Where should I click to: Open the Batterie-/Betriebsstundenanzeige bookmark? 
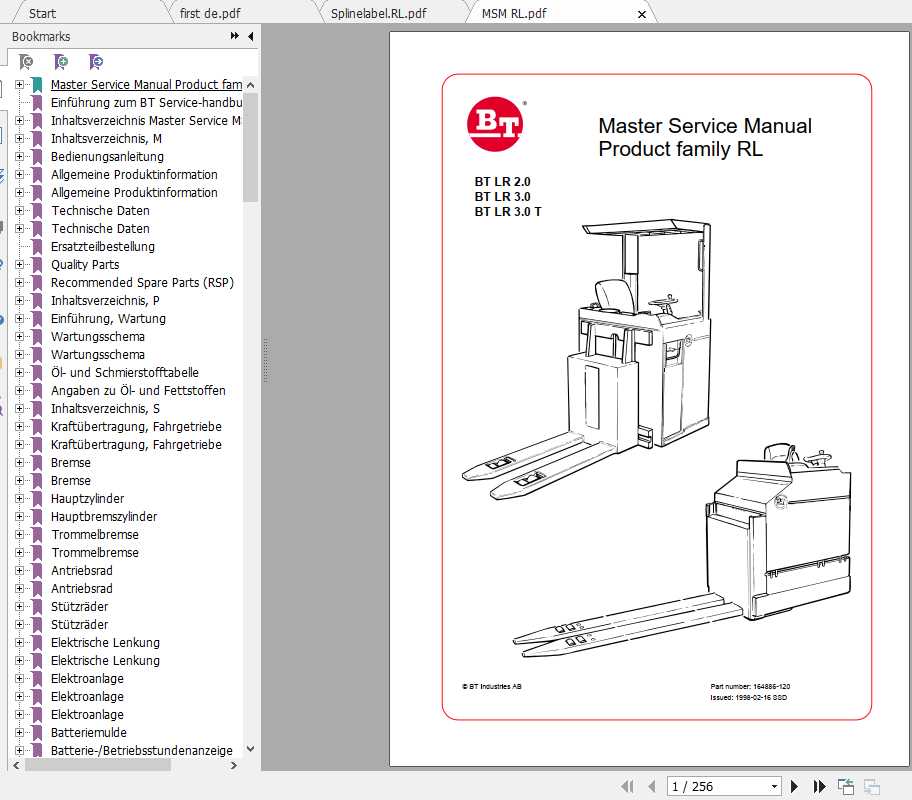pyautogui.click(x=142, y=751)
